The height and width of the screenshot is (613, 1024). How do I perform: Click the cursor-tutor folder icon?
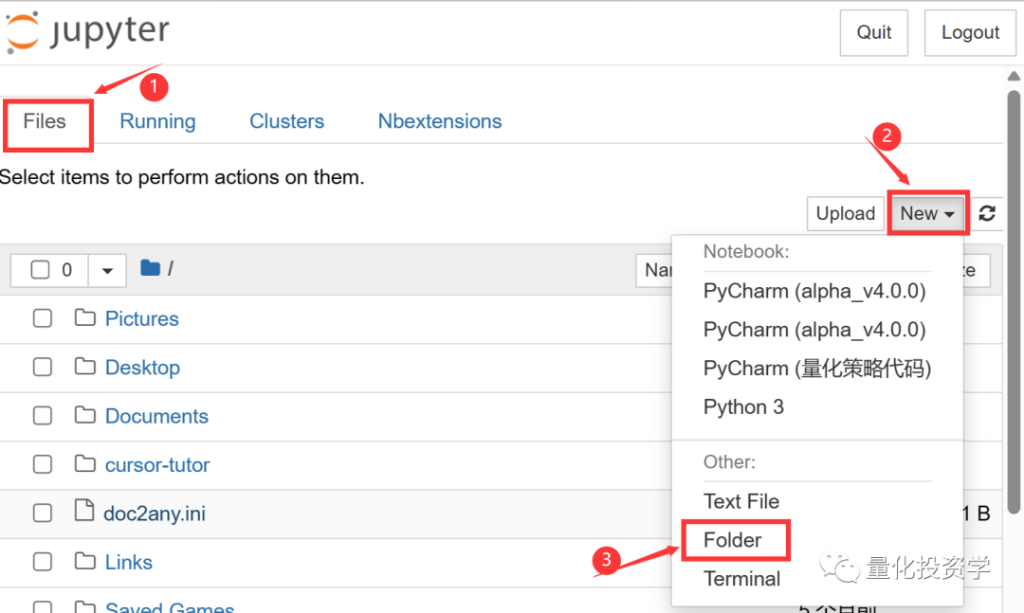pos(85,464)
